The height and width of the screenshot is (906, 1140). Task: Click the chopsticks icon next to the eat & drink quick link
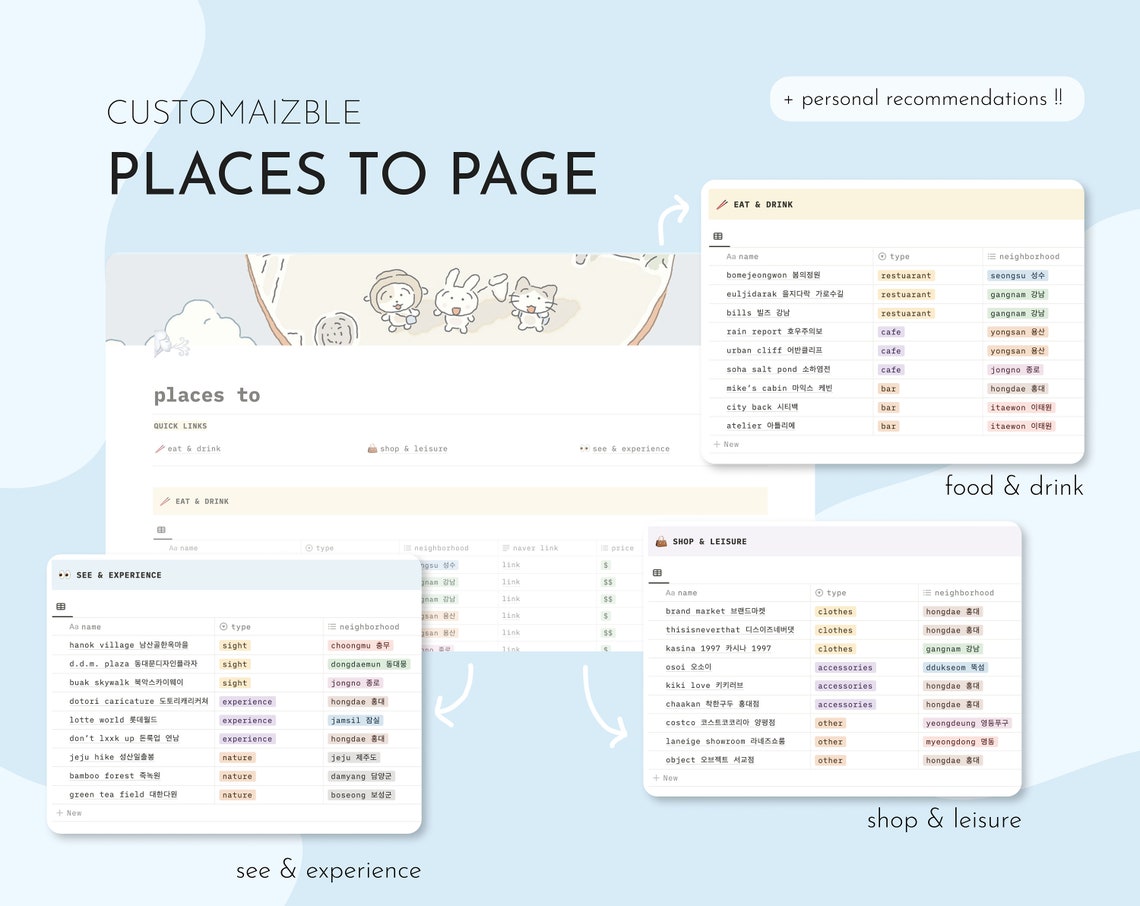coord(160,448)
